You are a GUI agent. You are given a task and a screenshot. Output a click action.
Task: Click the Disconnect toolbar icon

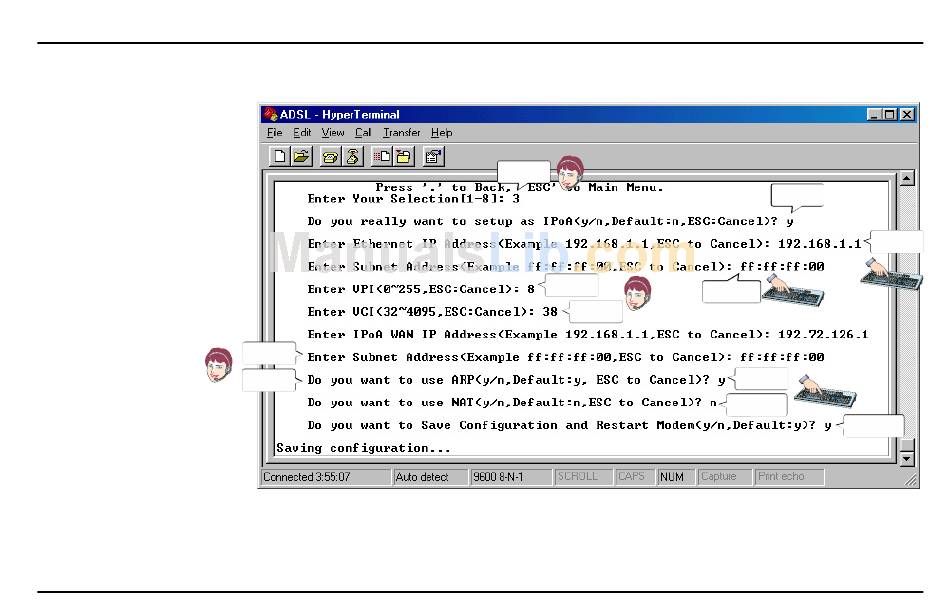click(352, 156)
